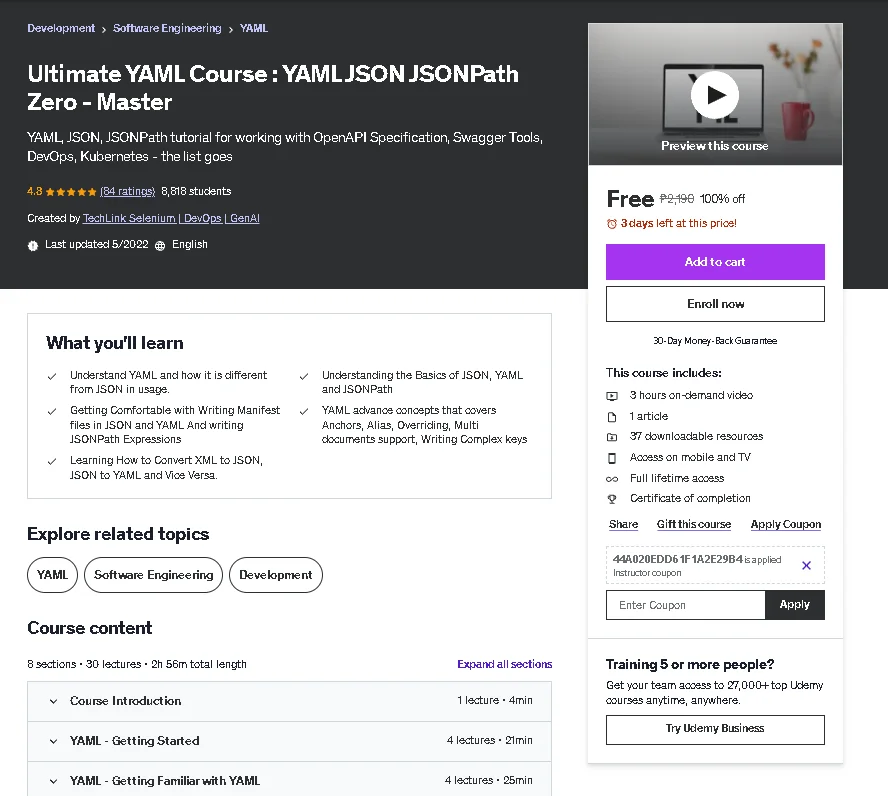Image resolution: width=888 pixels, height=796 pixels.
Task: Click the alarm clock icon beside 3 days left
Action: [612, 224]
